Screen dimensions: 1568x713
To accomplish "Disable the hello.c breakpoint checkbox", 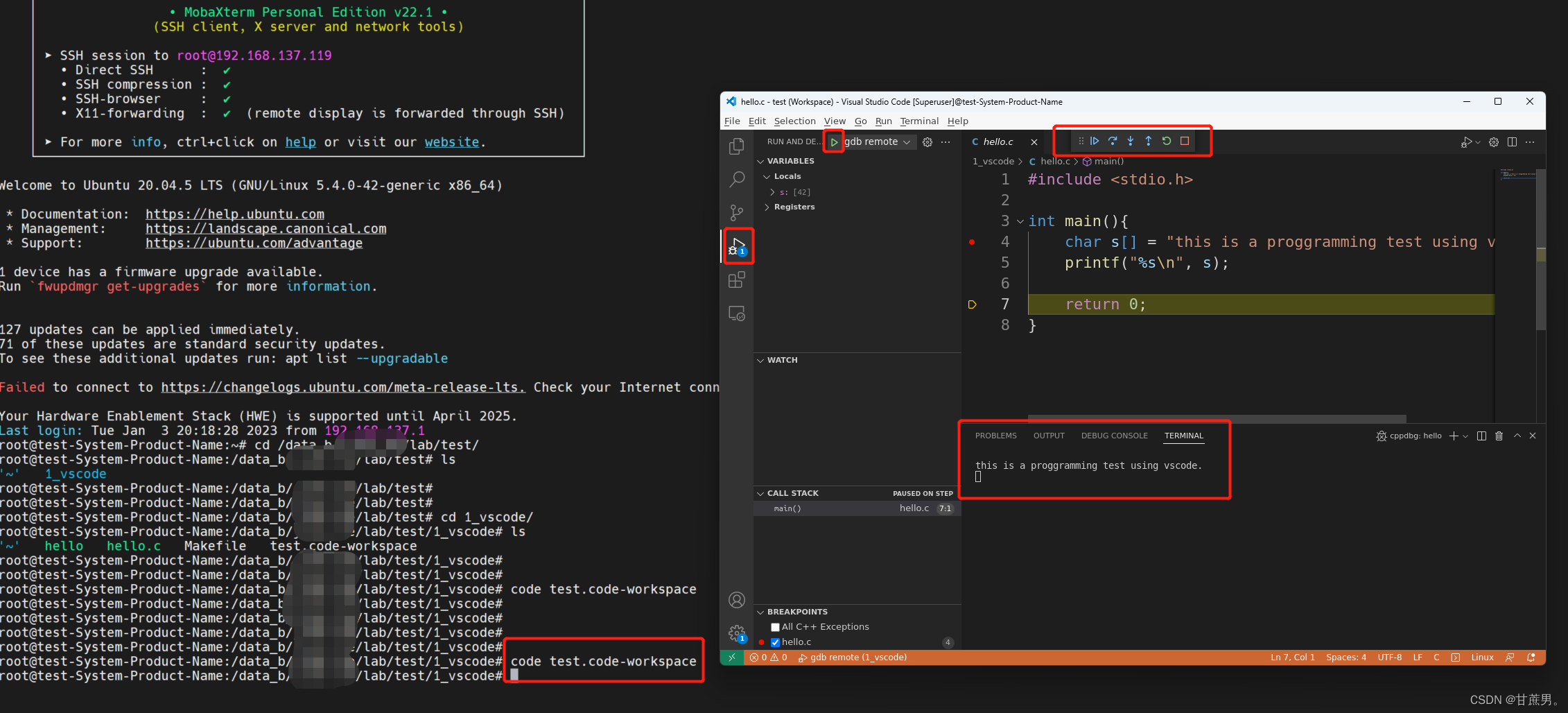I will point(776,642).
